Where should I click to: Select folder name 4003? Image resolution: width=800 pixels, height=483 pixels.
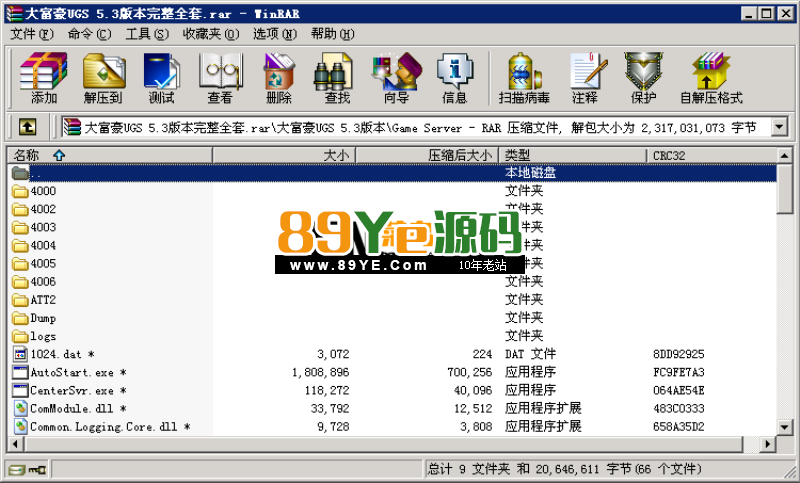pos(43,227)
